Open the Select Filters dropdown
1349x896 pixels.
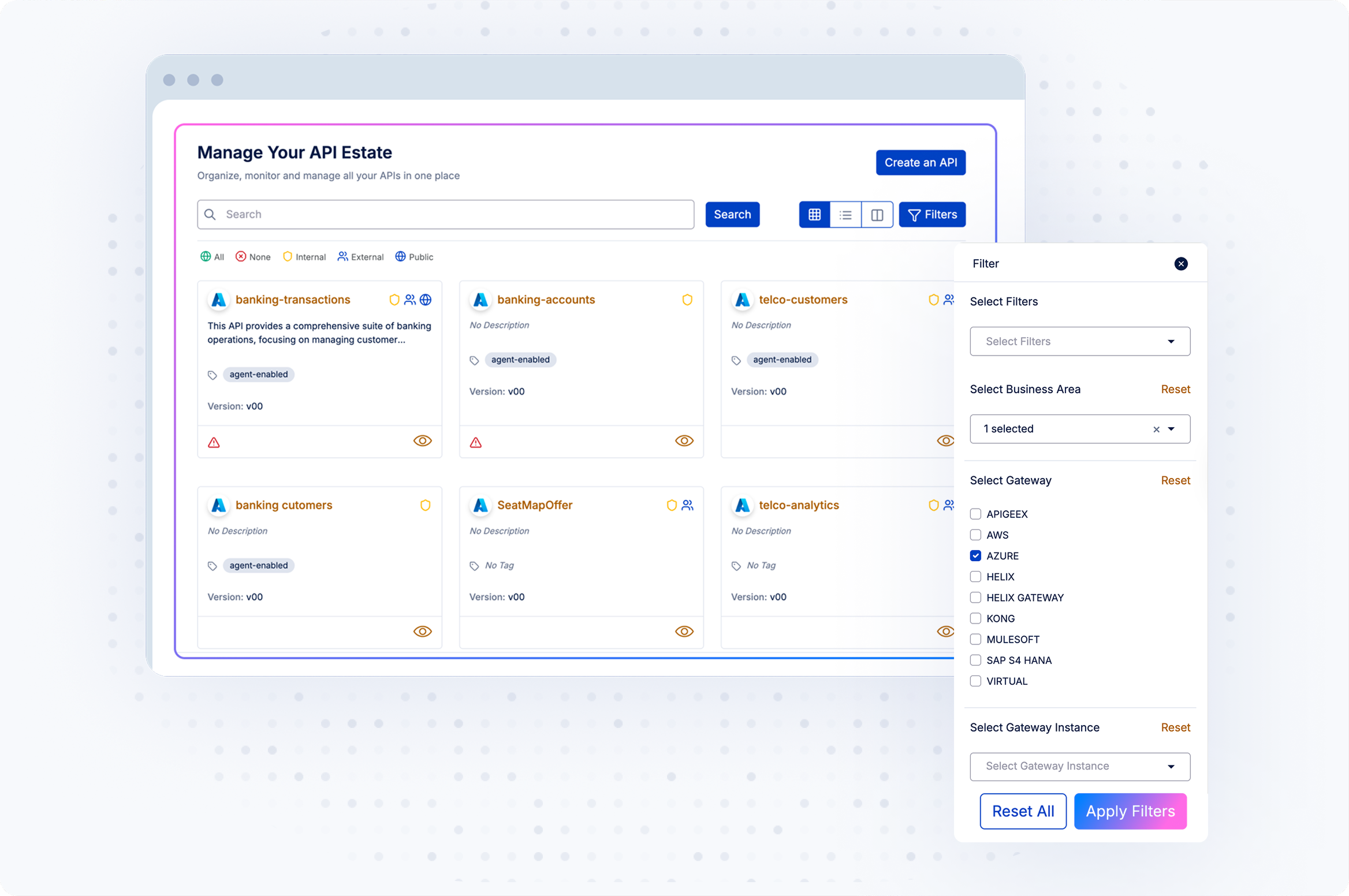(1079, 341)
